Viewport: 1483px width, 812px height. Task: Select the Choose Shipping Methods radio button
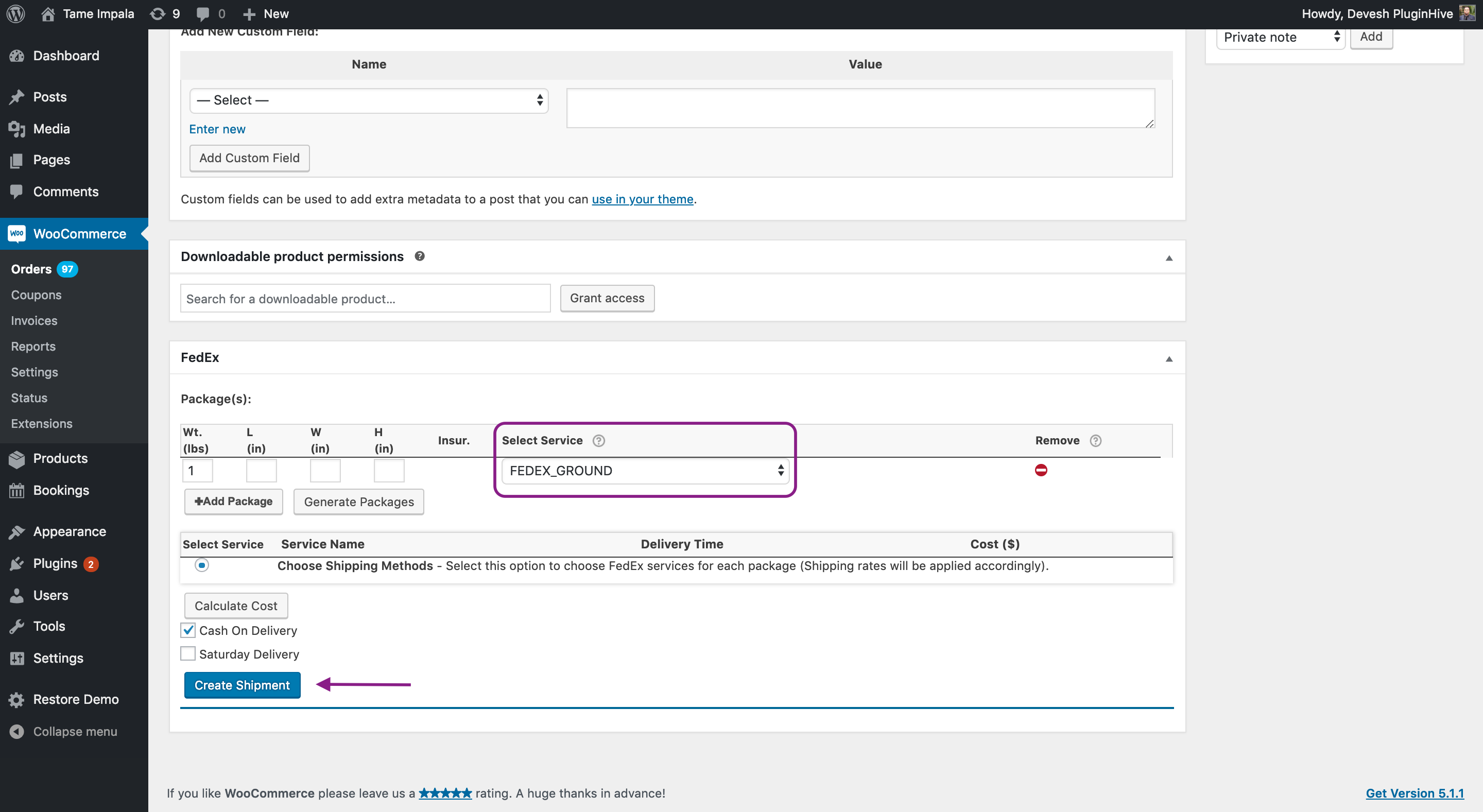pos(201,565)
